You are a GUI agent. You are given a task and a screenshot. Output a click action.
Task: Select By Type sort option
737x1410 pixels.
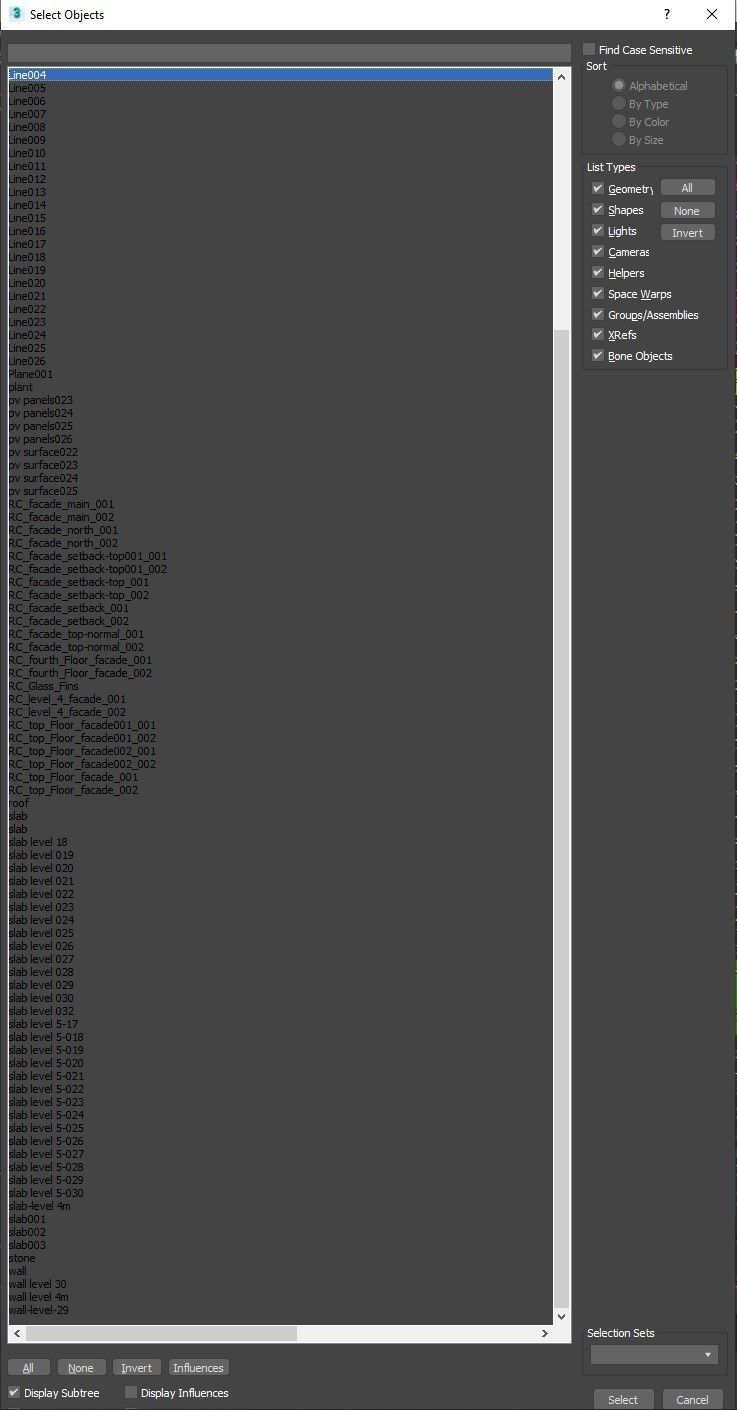click(619, 104)
